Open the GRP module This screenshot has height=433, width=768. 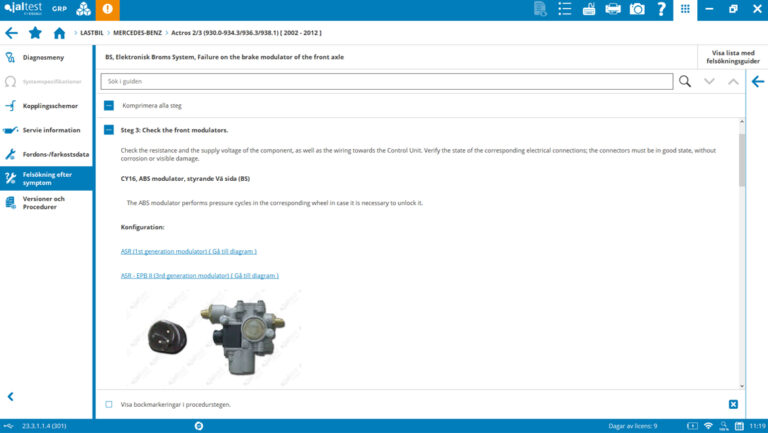click(59, 9)
